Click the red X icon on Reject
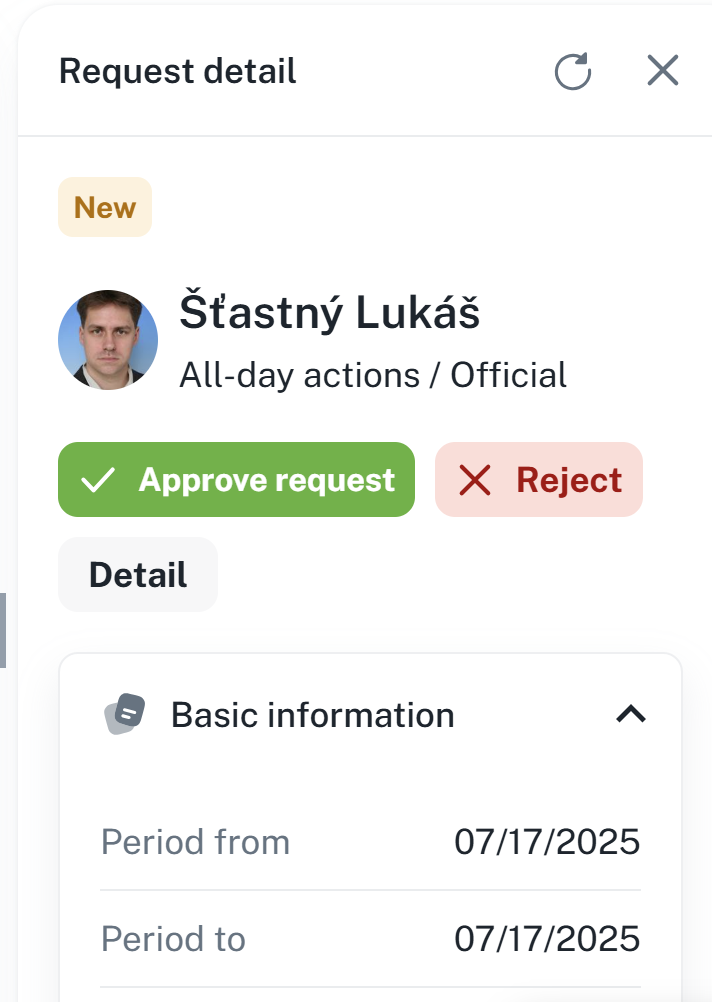This screenshot has height=1002, width=712. point(474,481)
